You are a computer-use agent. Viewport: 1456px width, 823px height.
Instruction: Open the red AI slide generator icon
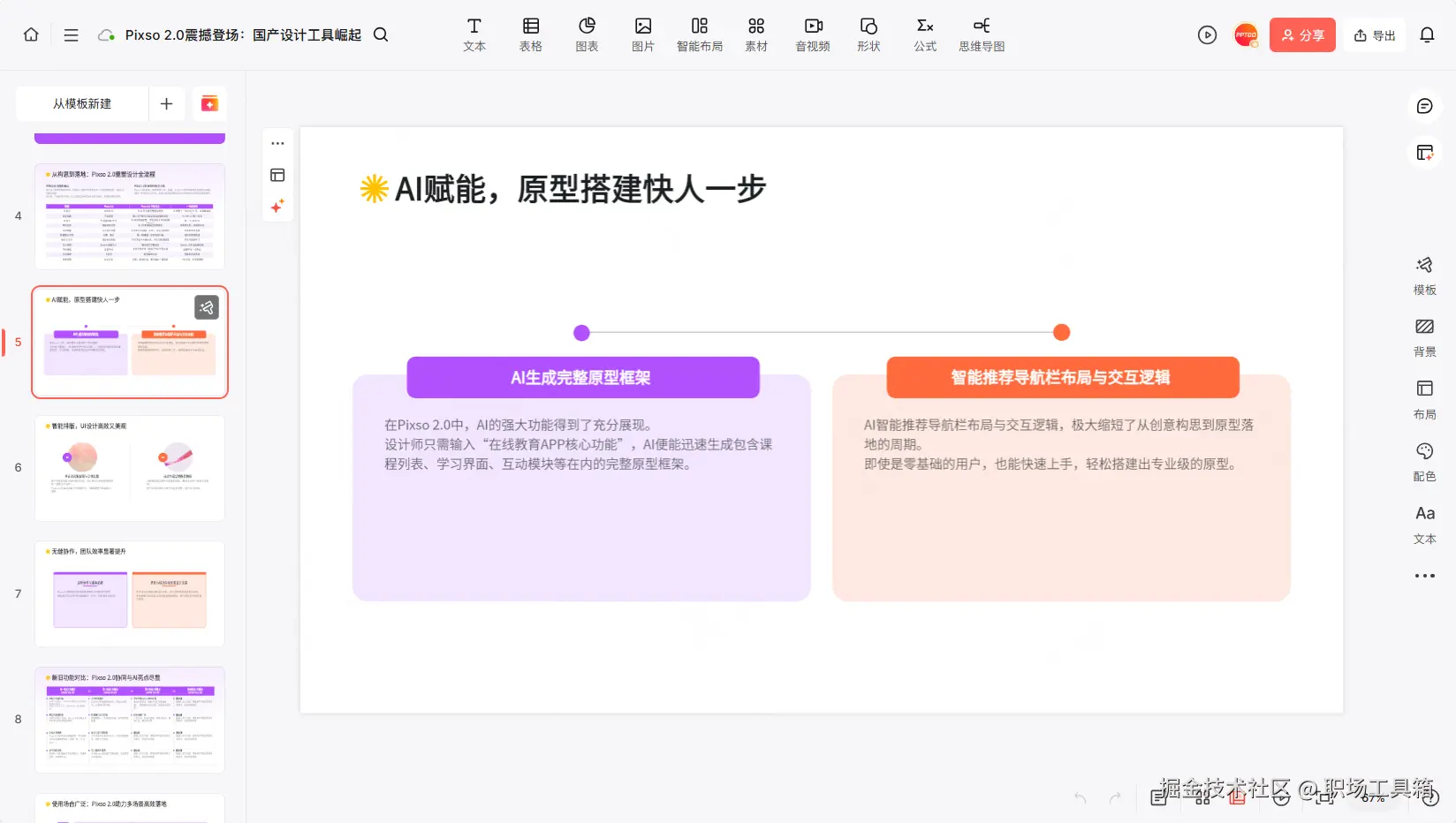[x=209, y=103]
